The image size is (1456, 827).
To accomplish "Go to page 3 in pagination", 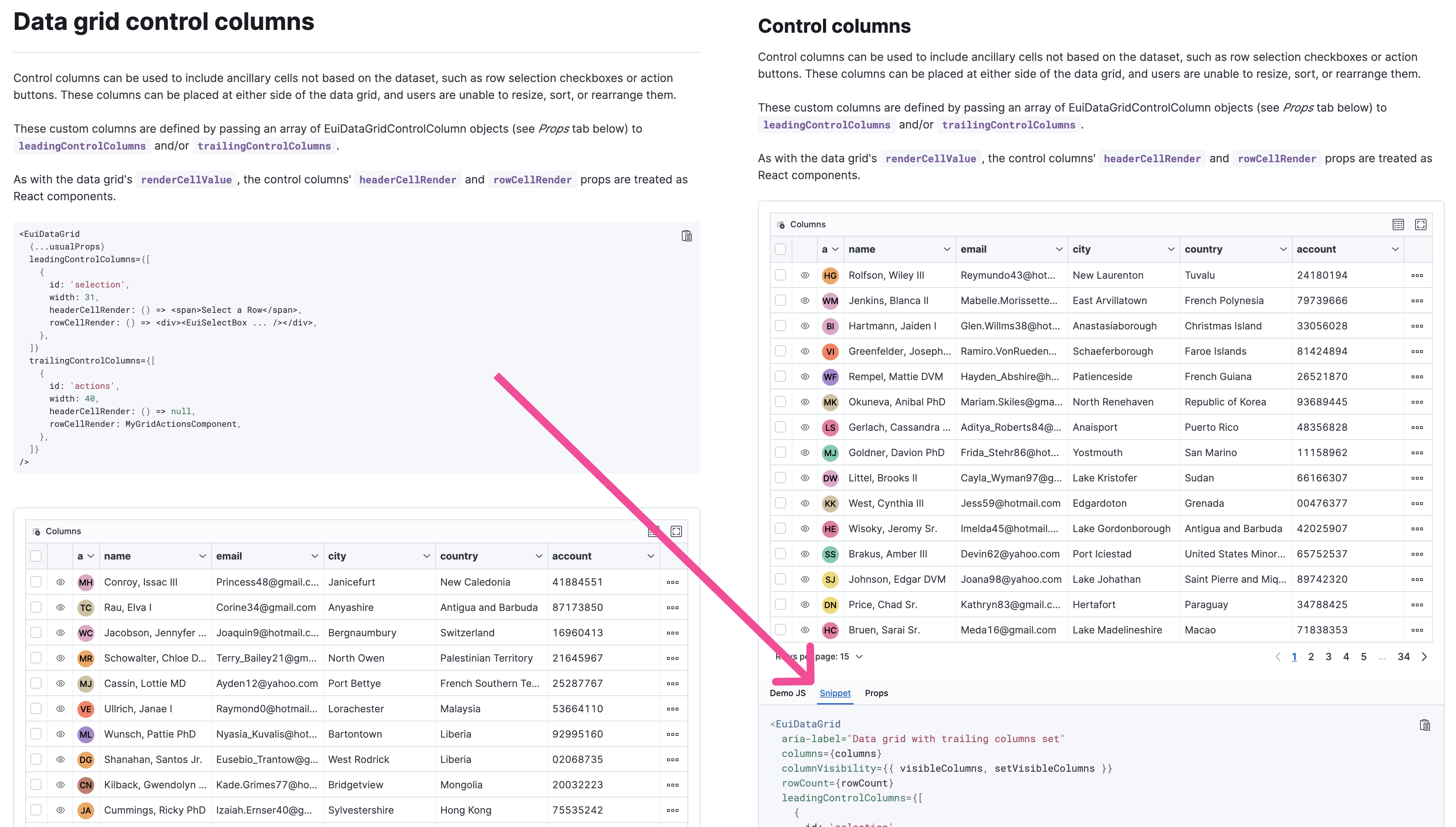I will pyautogui.click(x=1328, y=657).
